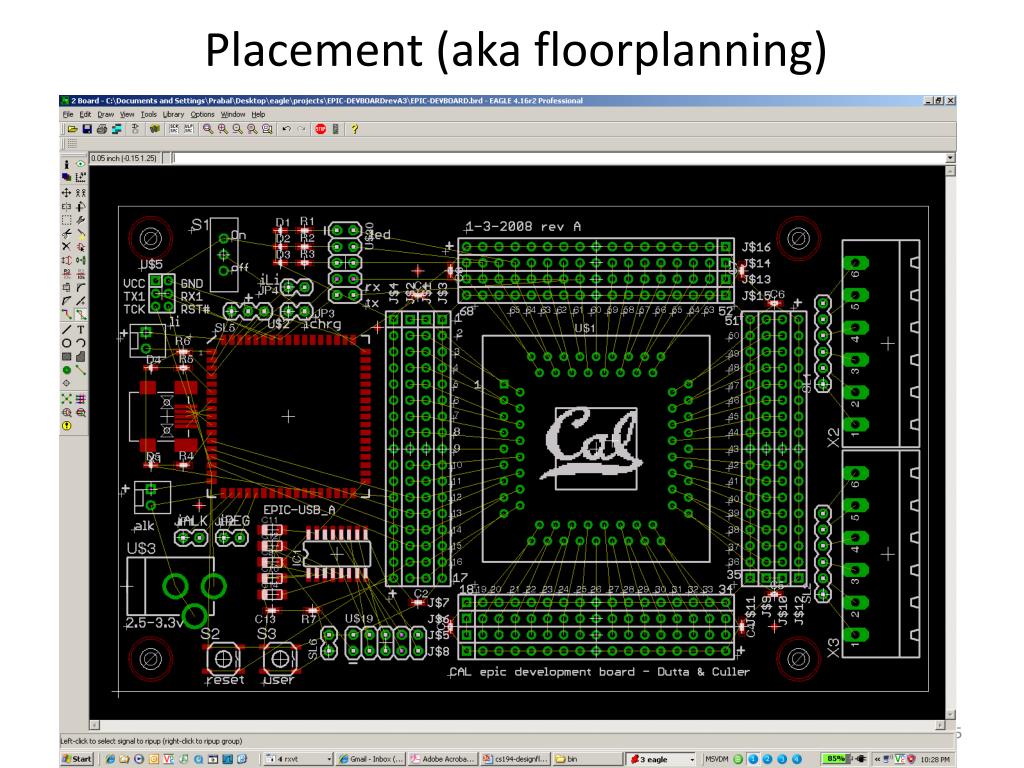This screenshot has width=1024, height=768.
Task: Select the Show (eye) tool
Action: (80, 164)
